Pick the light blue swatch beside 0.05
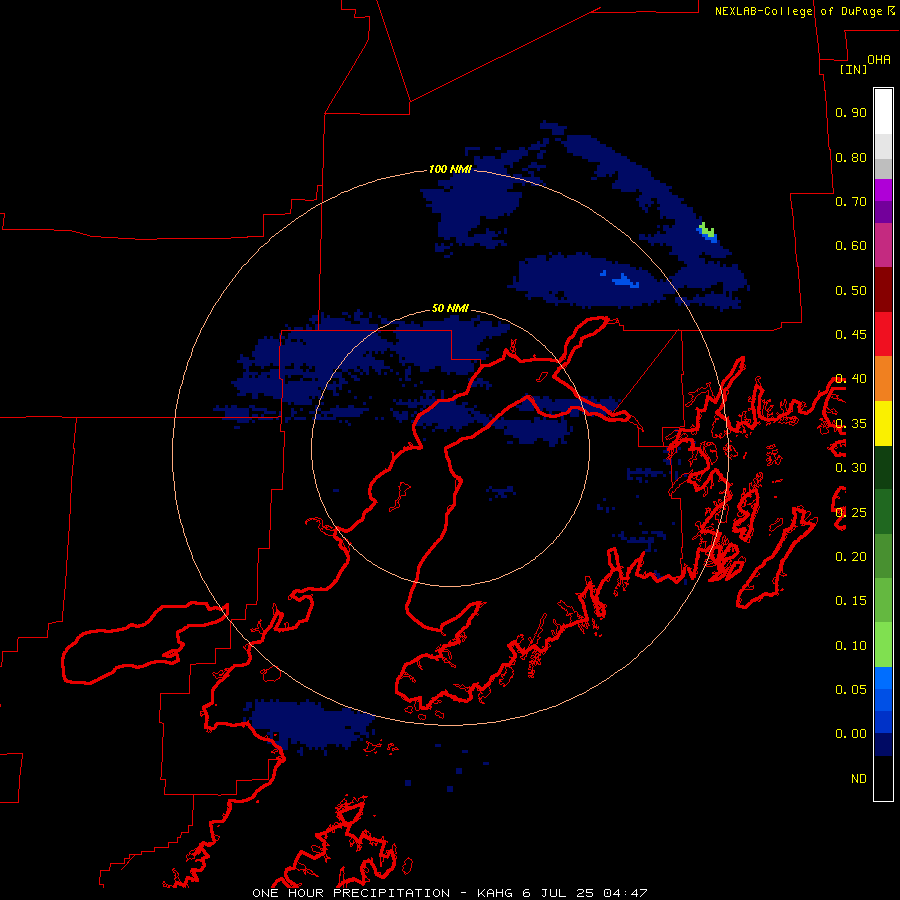The width and height of the screenshot is (900, 900). coord(883,678)
